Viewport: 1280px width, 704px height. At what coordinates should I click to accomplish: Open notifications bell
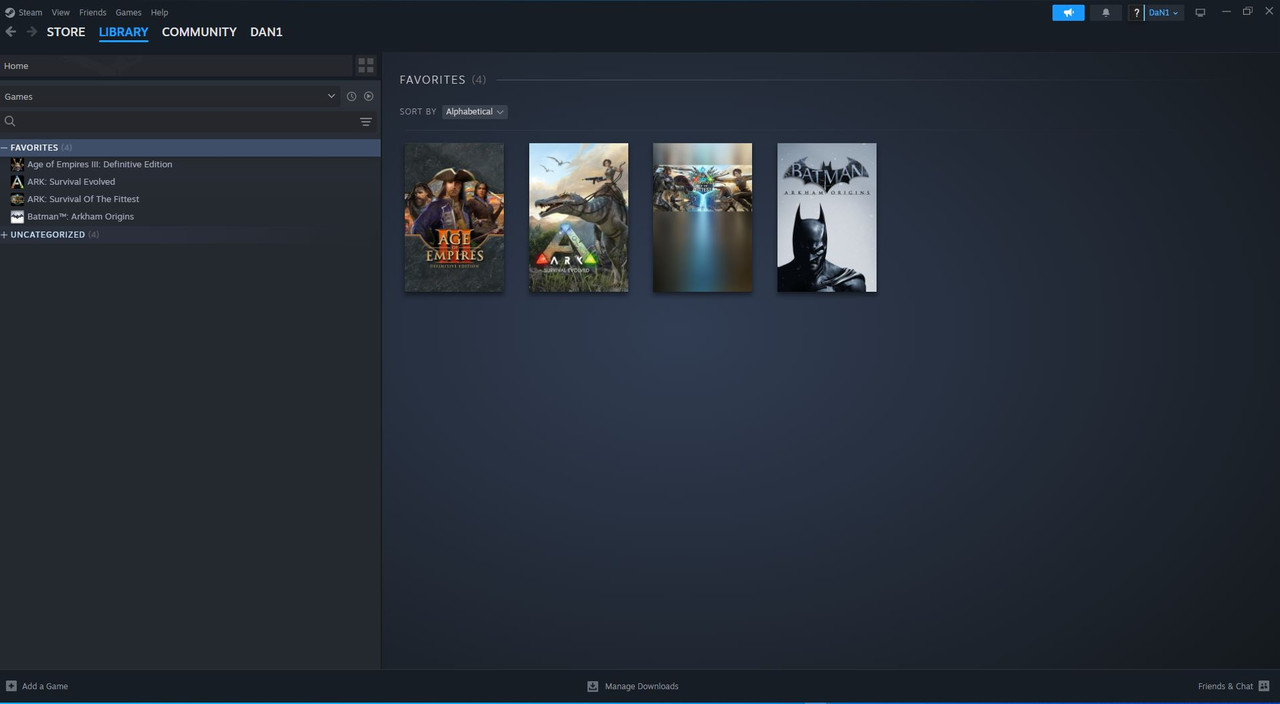1105,13
